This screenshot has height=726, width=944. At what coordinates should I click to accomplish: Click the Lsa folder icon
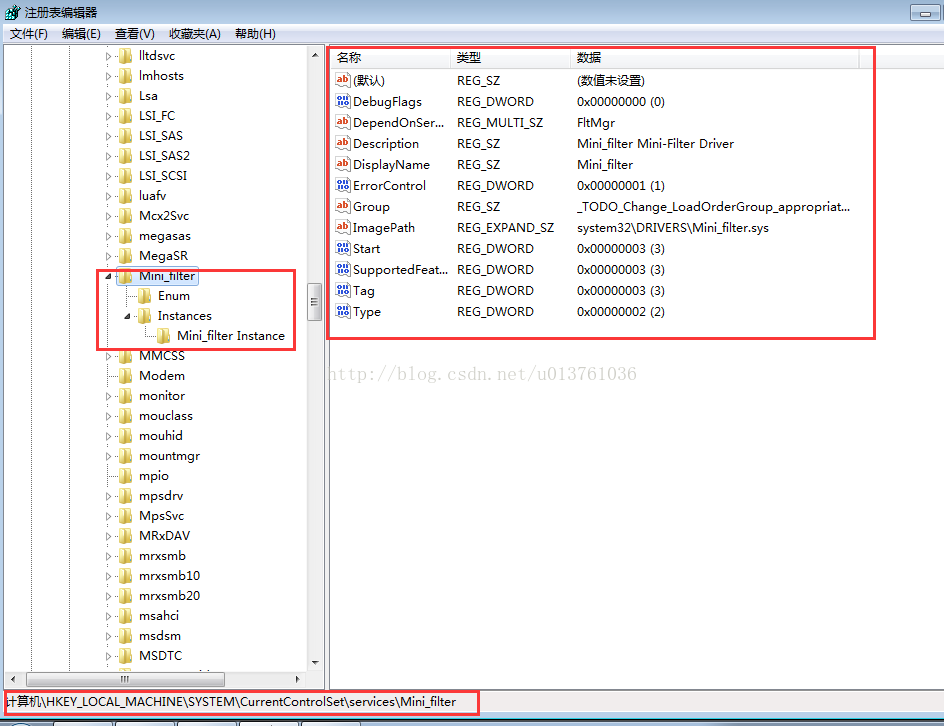click(125, 96)
